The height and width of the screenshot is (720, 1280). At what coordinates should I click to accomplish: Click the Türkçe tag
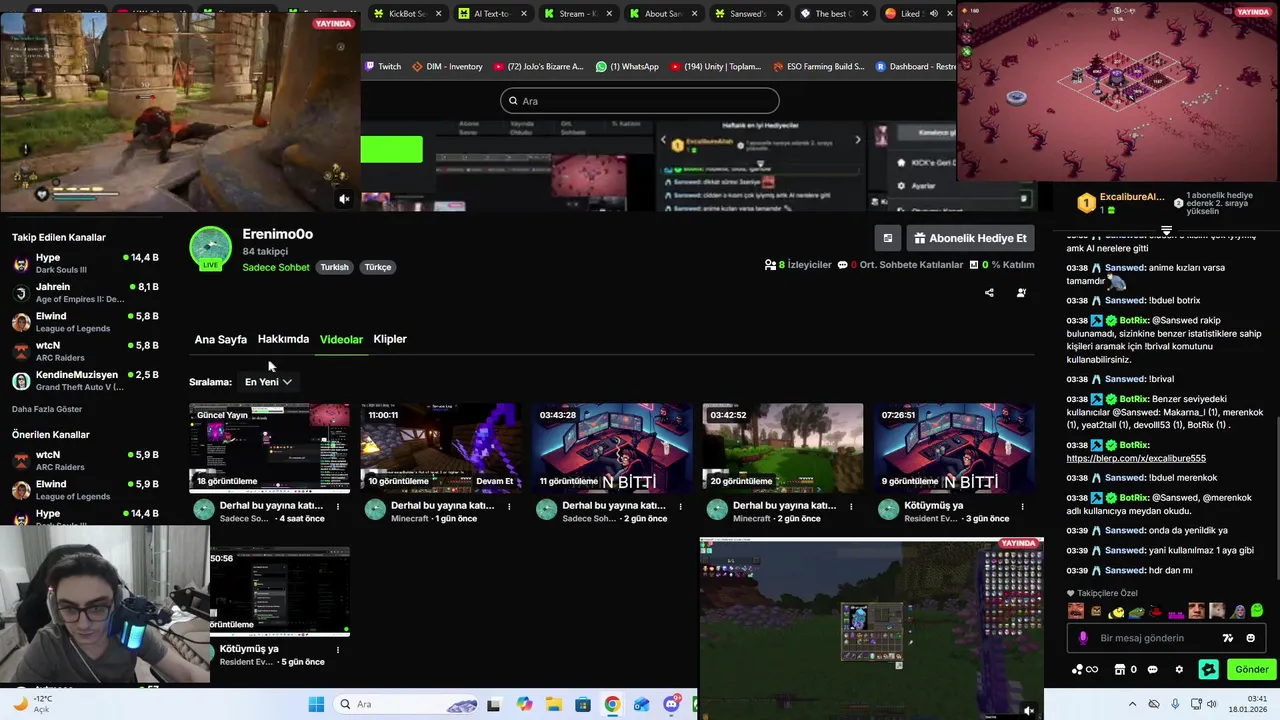pyautogui.click(x=378, y=267)
